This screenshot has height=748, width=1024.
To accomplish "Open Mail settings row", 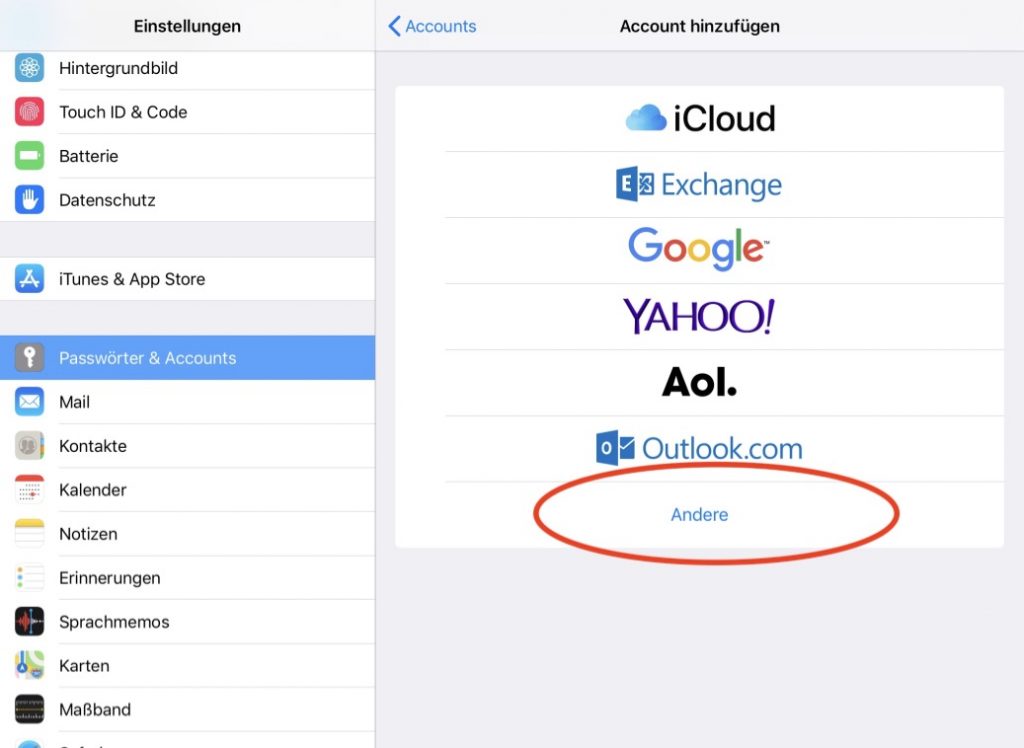I will (x=187, y=402).
